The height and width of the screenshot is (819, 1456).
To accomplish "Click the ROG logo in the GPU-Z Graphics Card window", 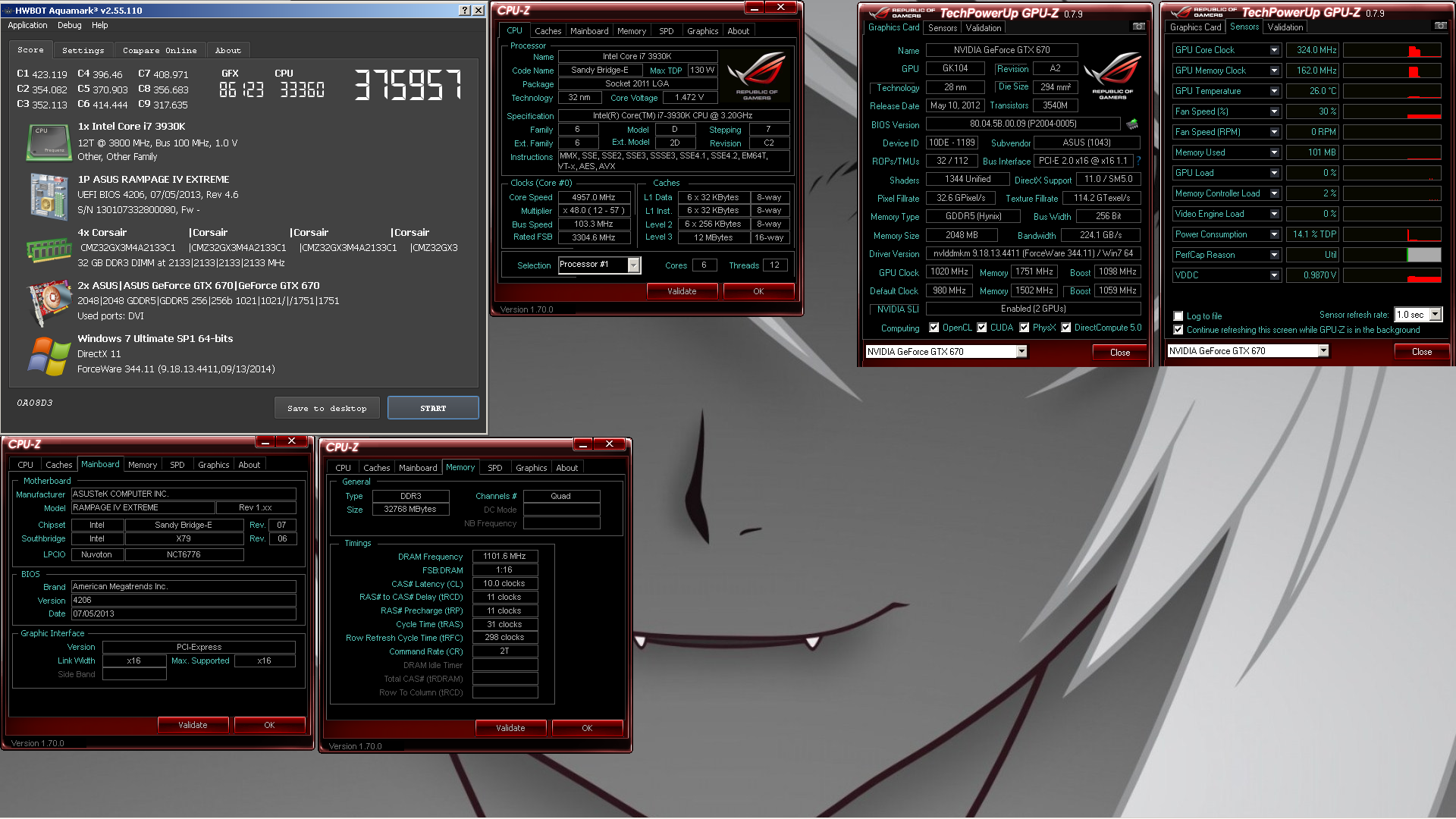I will [1112, 76].
